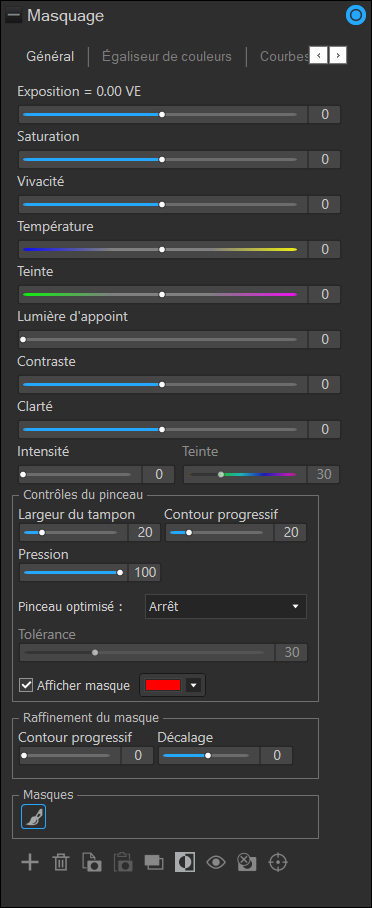Open the mask color dropdown arrow
This screenshot has height=908, width=372.
tap(194, 685)
